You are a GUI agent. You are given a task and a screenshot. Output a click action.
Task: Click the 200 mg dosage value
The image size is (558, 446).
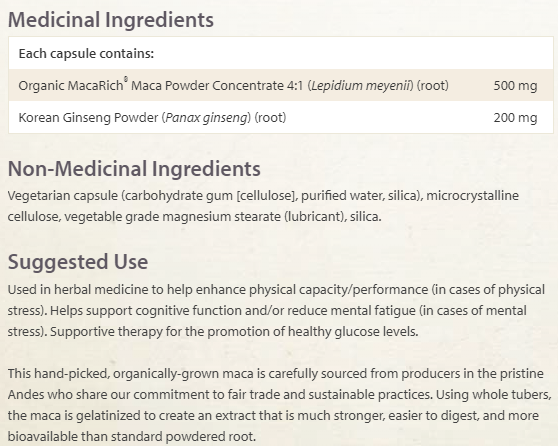tap(515, 118)
